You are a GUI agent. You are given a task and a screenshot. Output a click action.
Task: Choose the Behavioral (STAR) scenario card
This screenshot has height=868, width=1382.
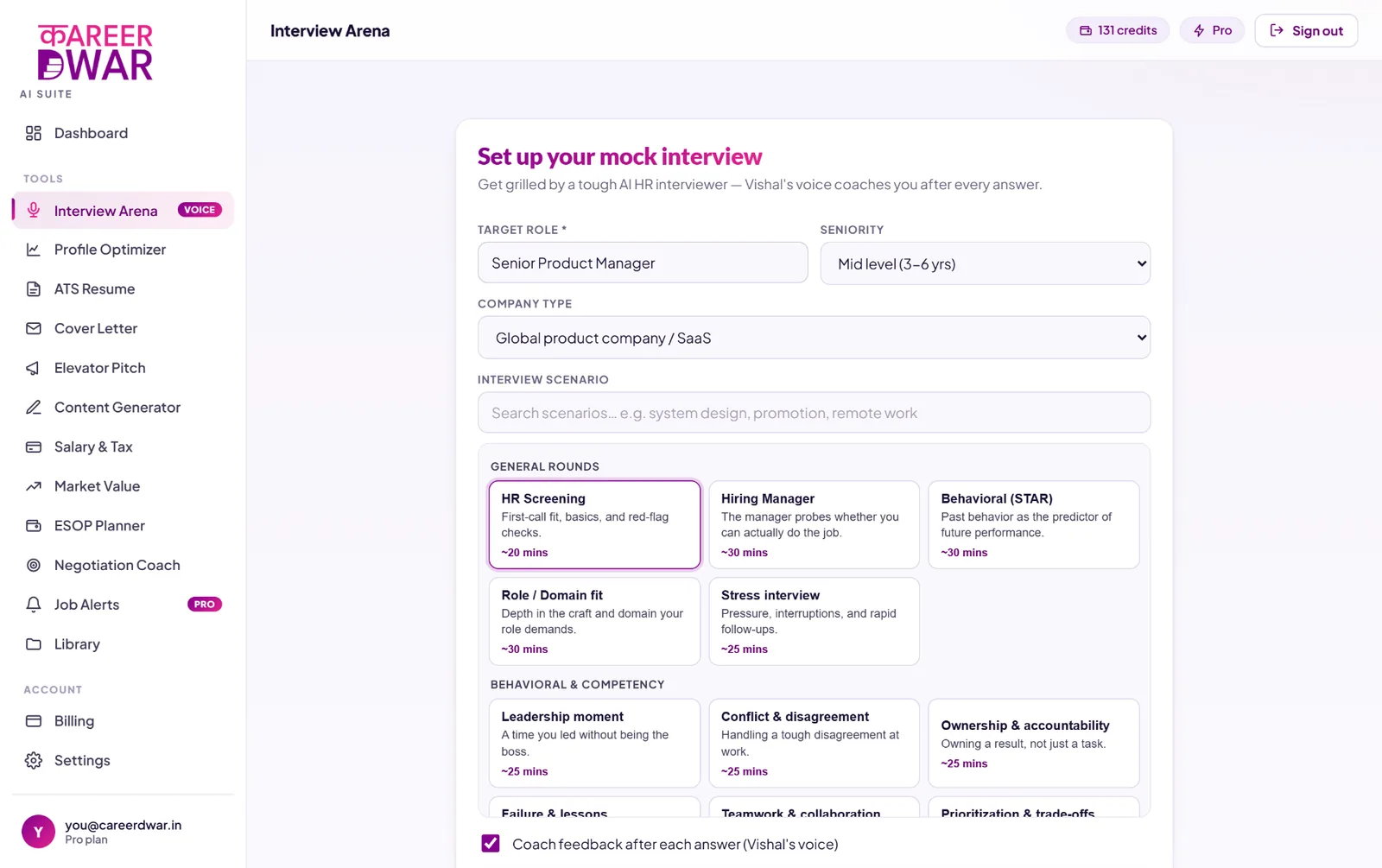1034,525
